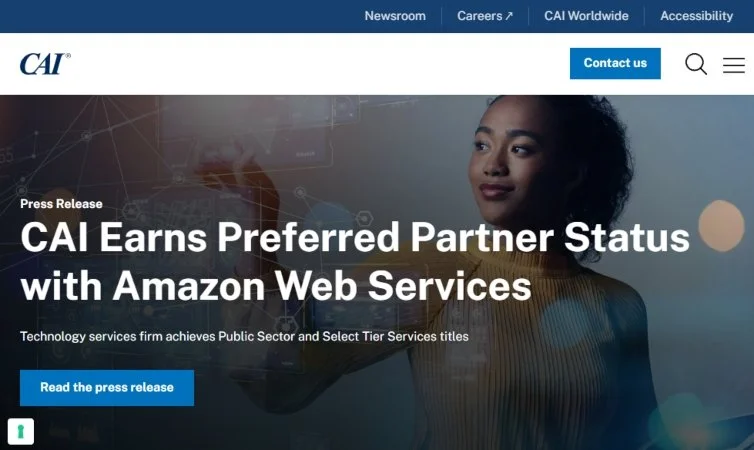Screen dimensions: 754x450
Task: Open the hamburger navigation menu
Action: click(734, 65)
